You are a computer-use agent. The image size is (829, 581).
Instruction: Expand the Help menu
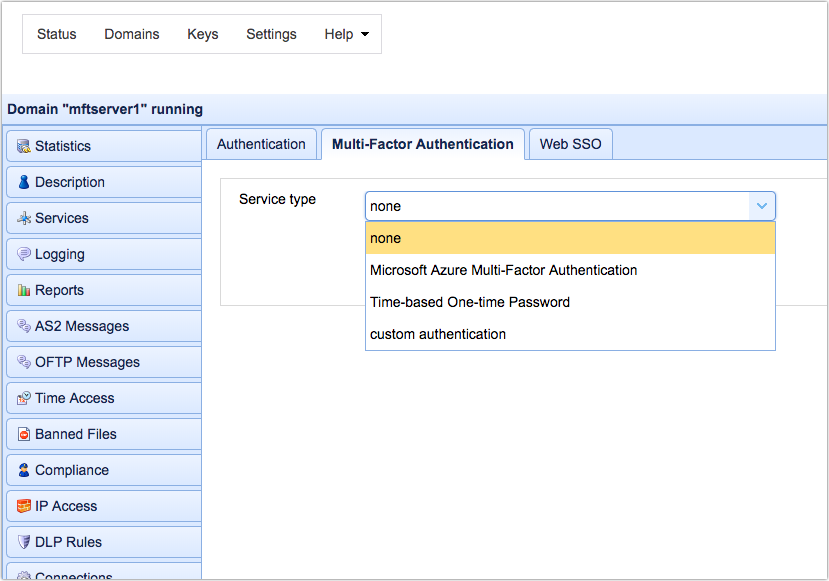click(x=346, y=34)
